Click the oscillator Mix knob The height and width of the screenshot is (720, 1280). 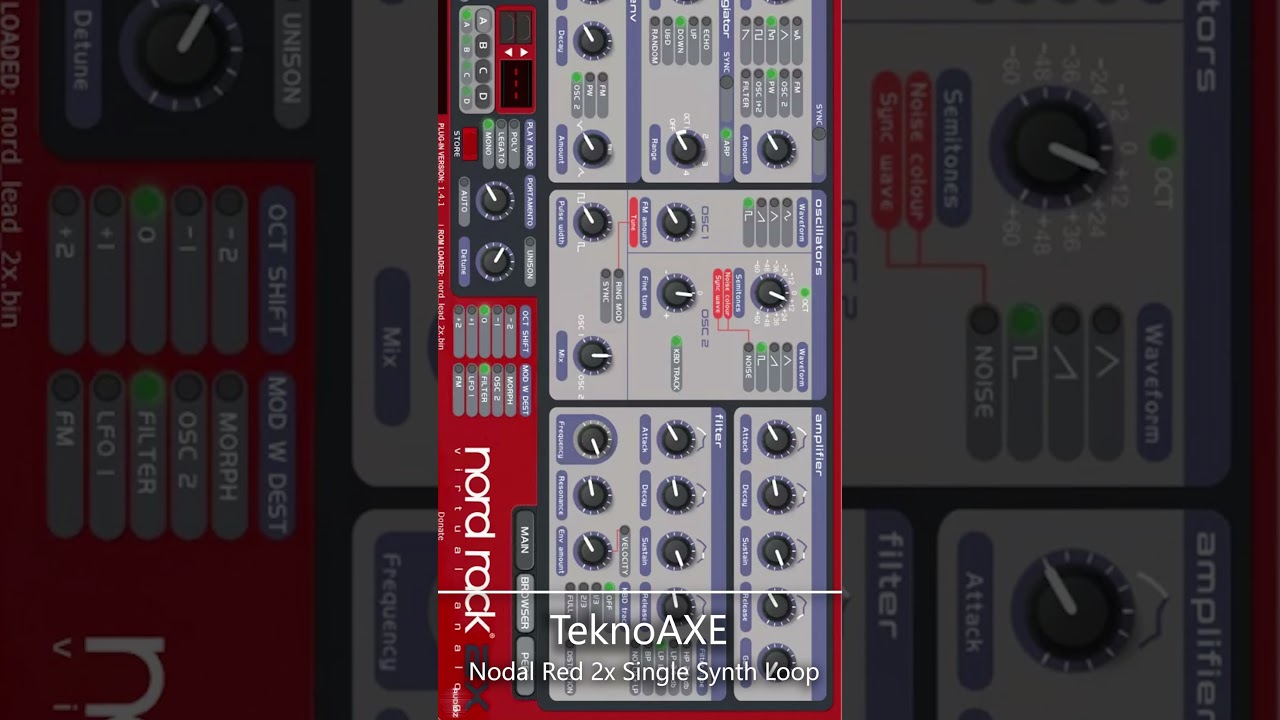(x=593, y=355)
